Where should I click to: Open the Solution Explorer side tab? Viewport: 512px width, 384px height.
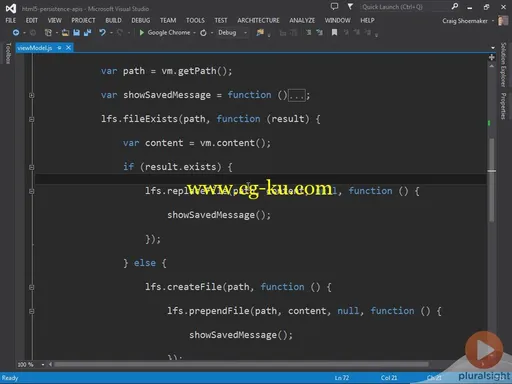pyautogui.click(x=503, y=65)
